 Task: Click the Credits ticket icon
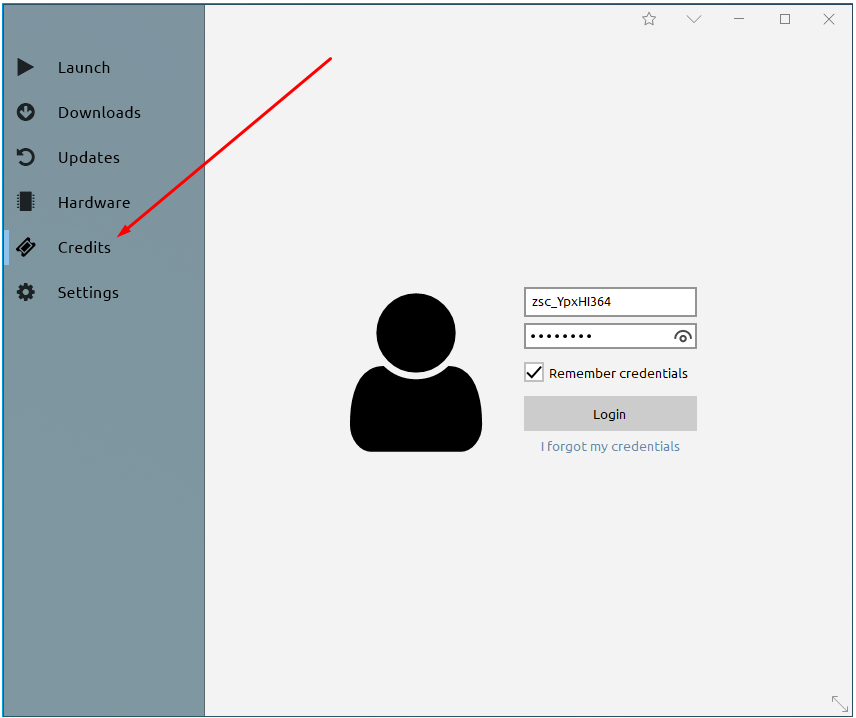(26, 247)
